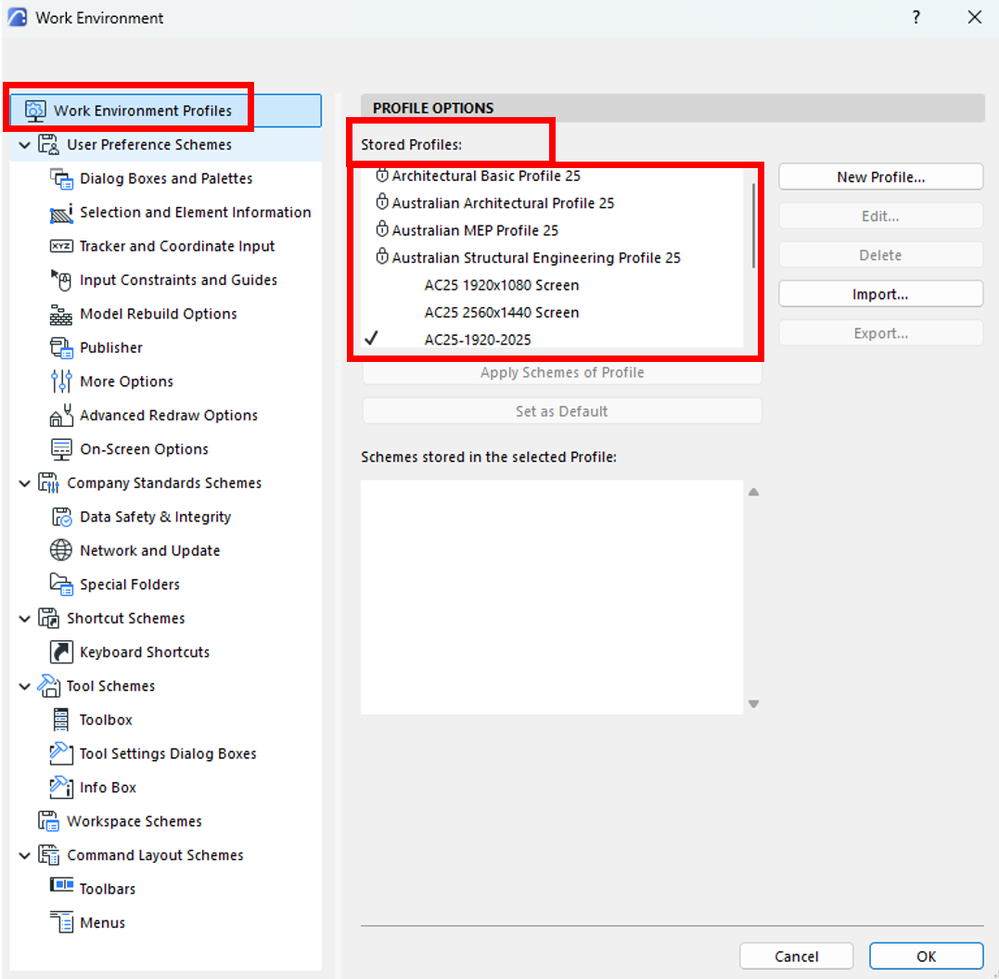Click the schemes list down arrow
The image size is (999, 979).
coord(754,704)
